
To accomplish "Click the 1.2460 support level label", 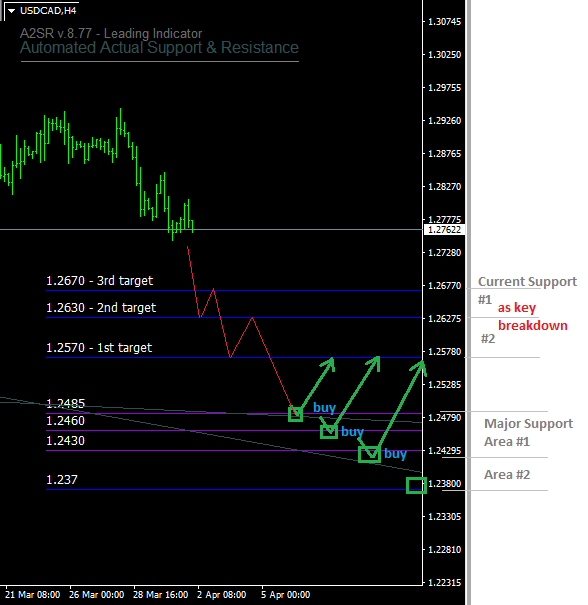I will point(66,421).
